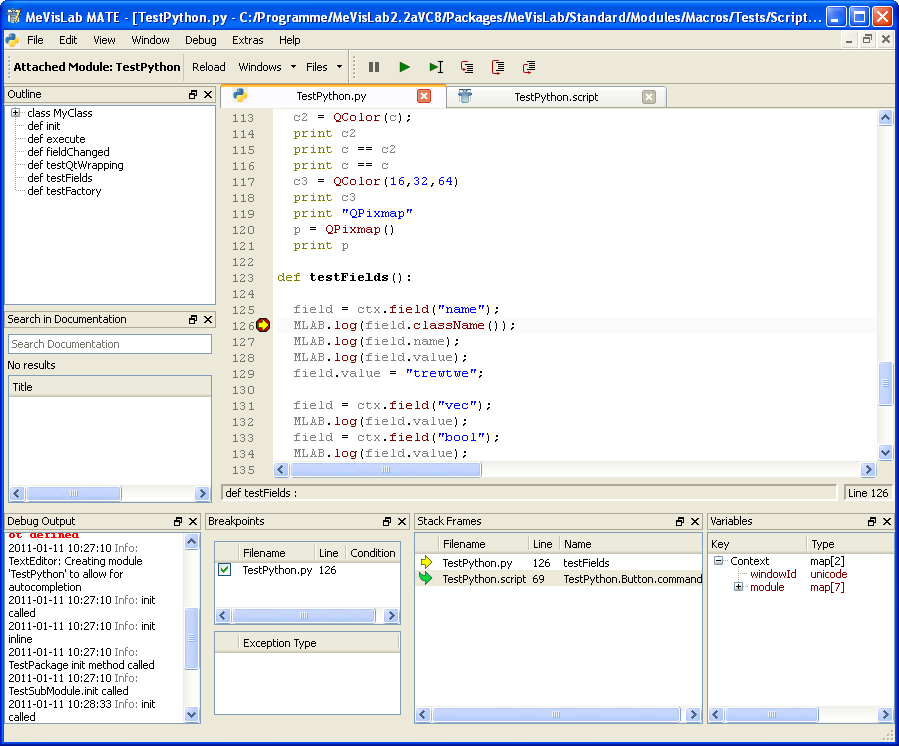Click the Key column header in Variables

[x=757, y=544]
